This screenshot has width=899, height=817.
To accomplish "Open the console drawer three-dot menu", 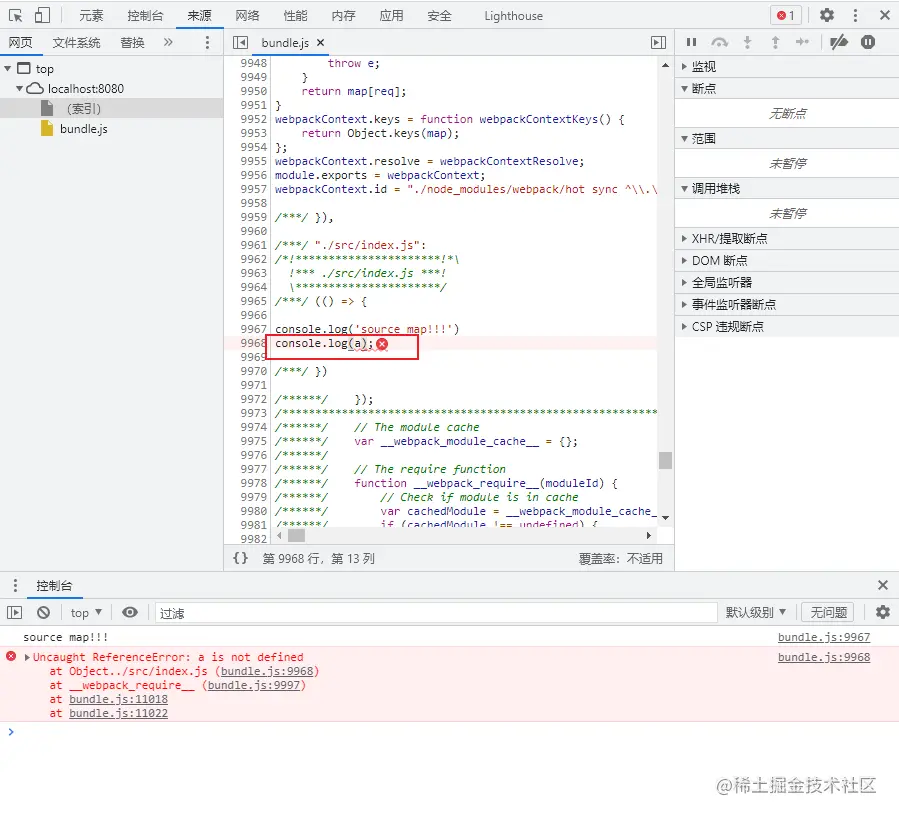I will tap(15, 585).
